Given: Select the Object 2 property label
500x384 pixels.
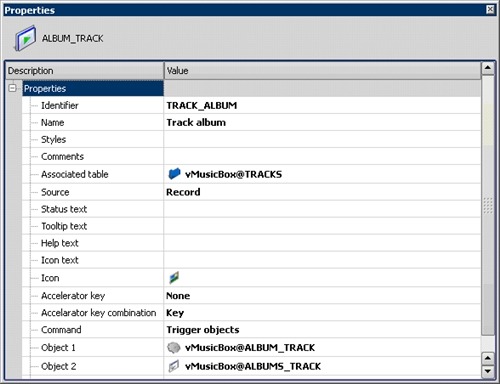Looking at the screenshot, I should click(59, 366).
